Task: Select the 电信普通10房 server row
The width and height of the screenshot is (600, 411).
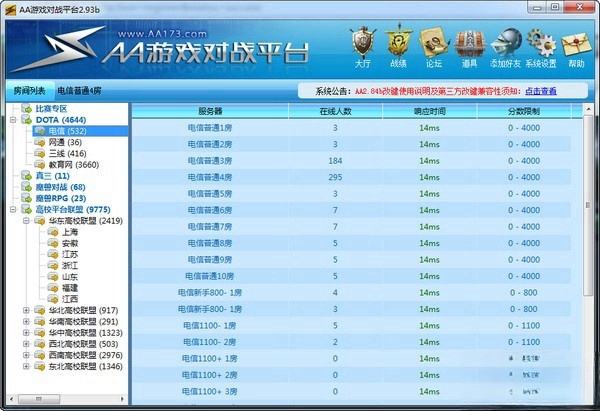Action: click(351, 276)
